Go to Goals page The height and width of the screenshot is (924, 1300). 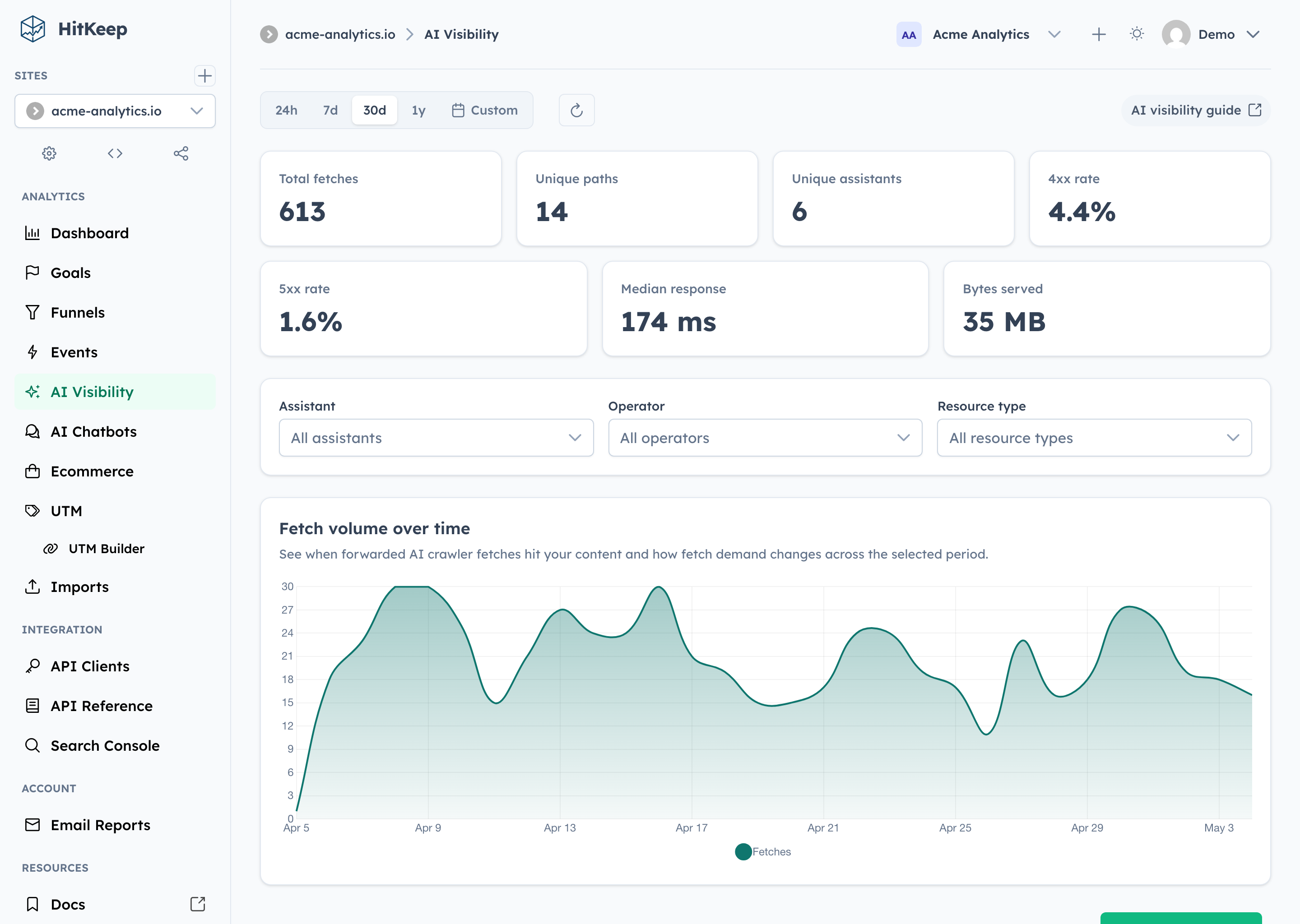tap(115, 273)
